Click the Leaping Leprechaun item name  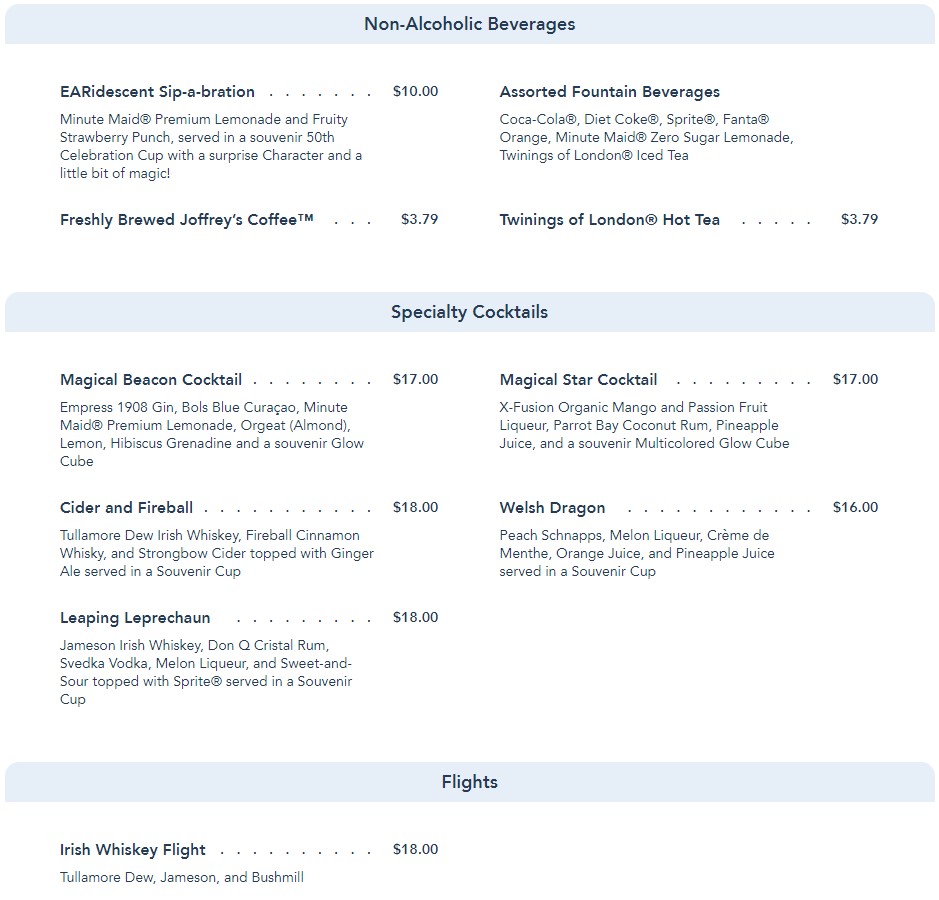[135, 618]
